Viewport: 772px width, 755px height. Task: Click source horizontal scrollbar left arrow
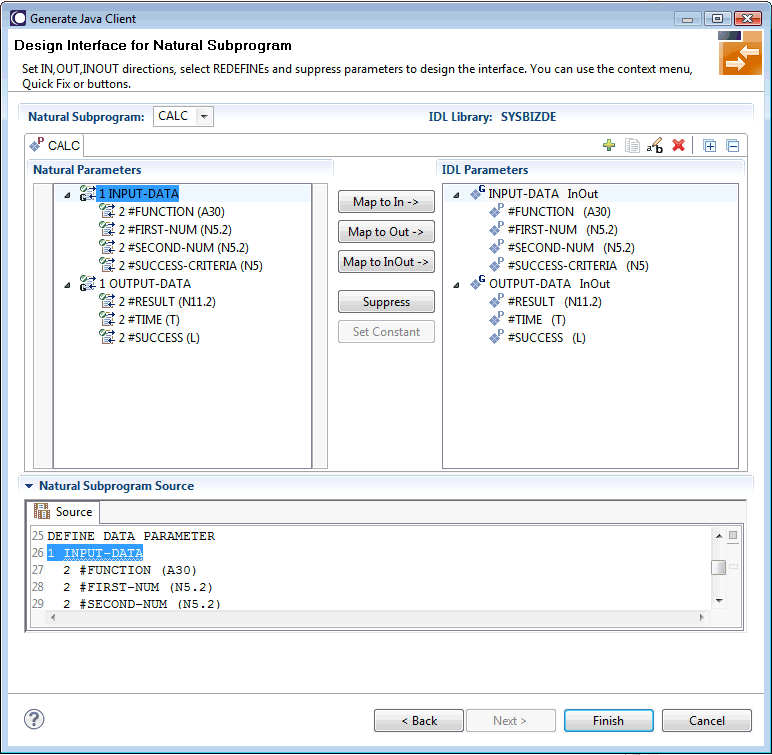(53, 617)
